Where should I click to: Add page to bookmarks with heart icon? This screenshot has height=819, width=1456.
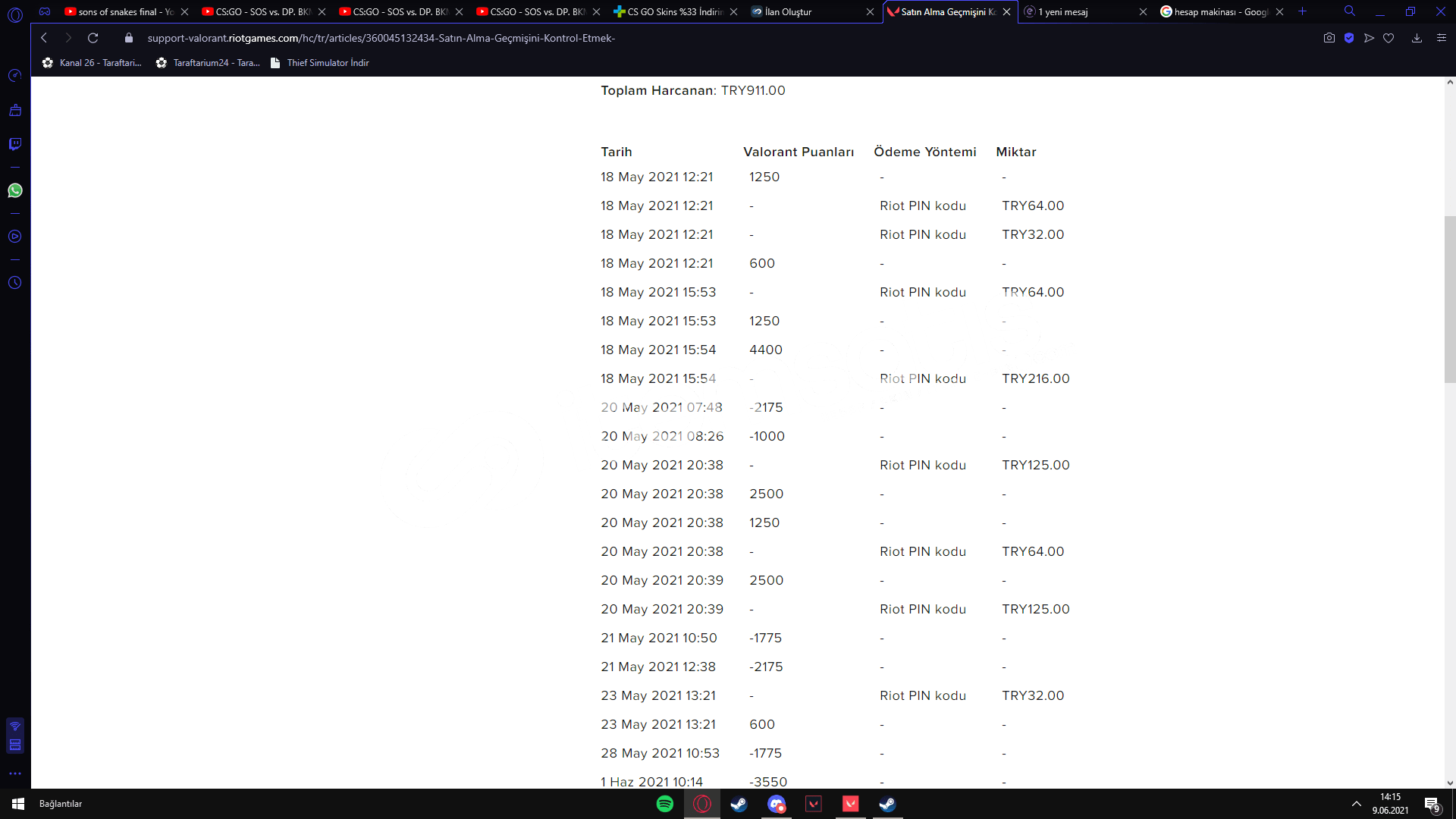pos(1389,38)
